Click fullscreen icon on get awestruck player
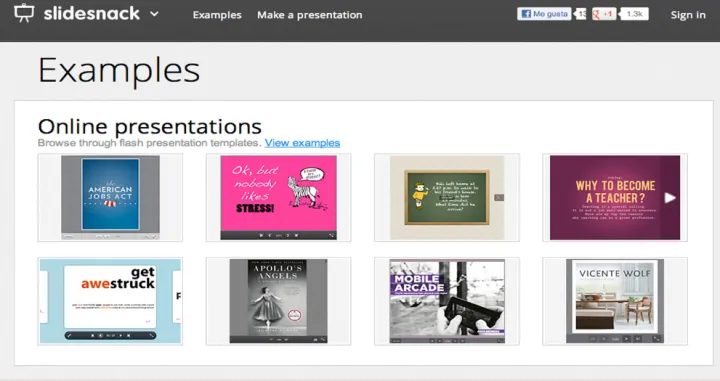Viewport: 720px width, 381px height. 151,336
